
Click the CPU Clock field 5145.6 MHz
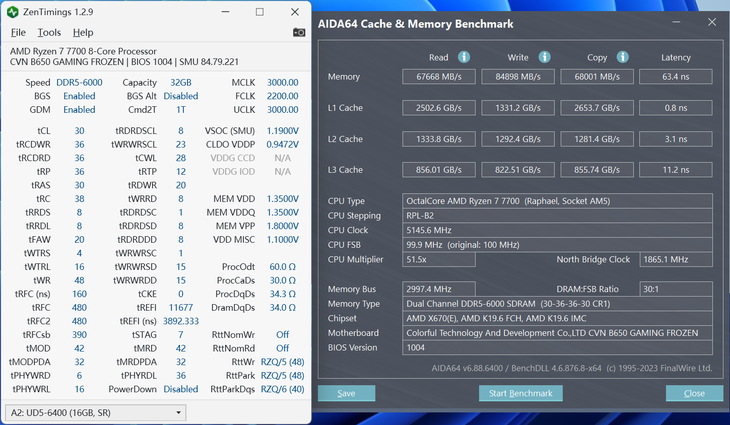[557, 230]
